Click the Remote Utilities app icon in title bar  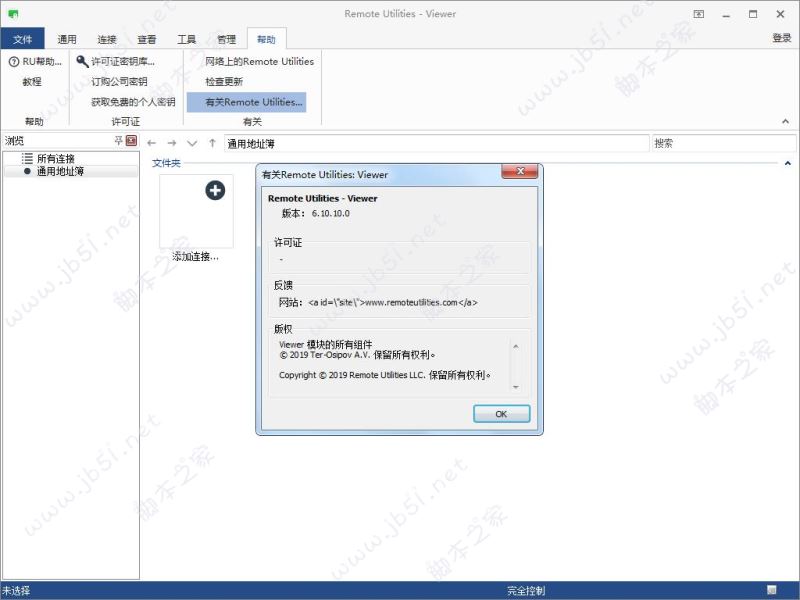(x=13, y=14)
